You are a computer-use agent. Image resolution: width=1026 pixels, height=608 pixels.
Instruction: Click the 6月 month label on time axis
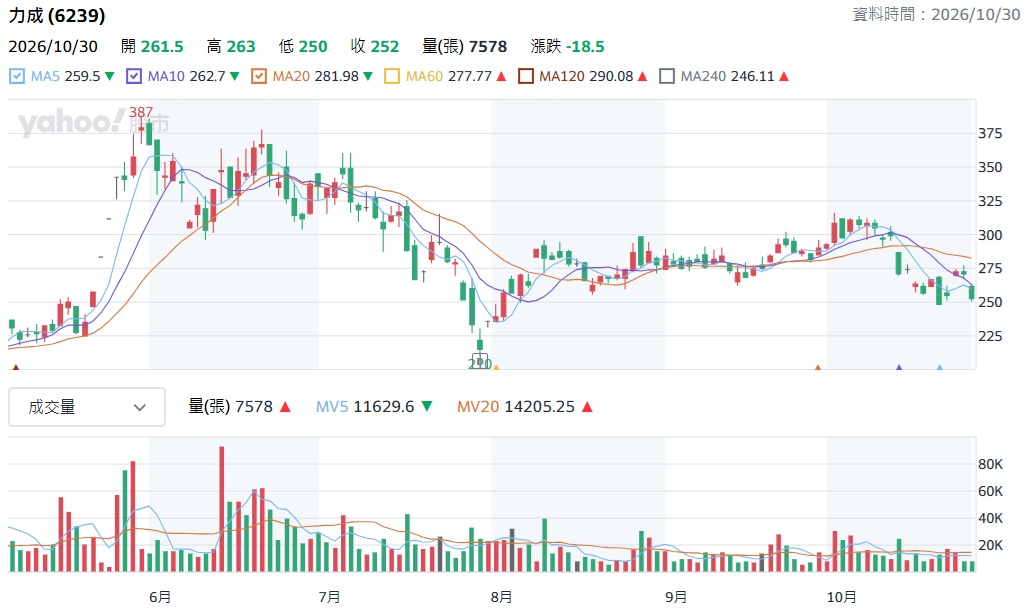[160, 597]
